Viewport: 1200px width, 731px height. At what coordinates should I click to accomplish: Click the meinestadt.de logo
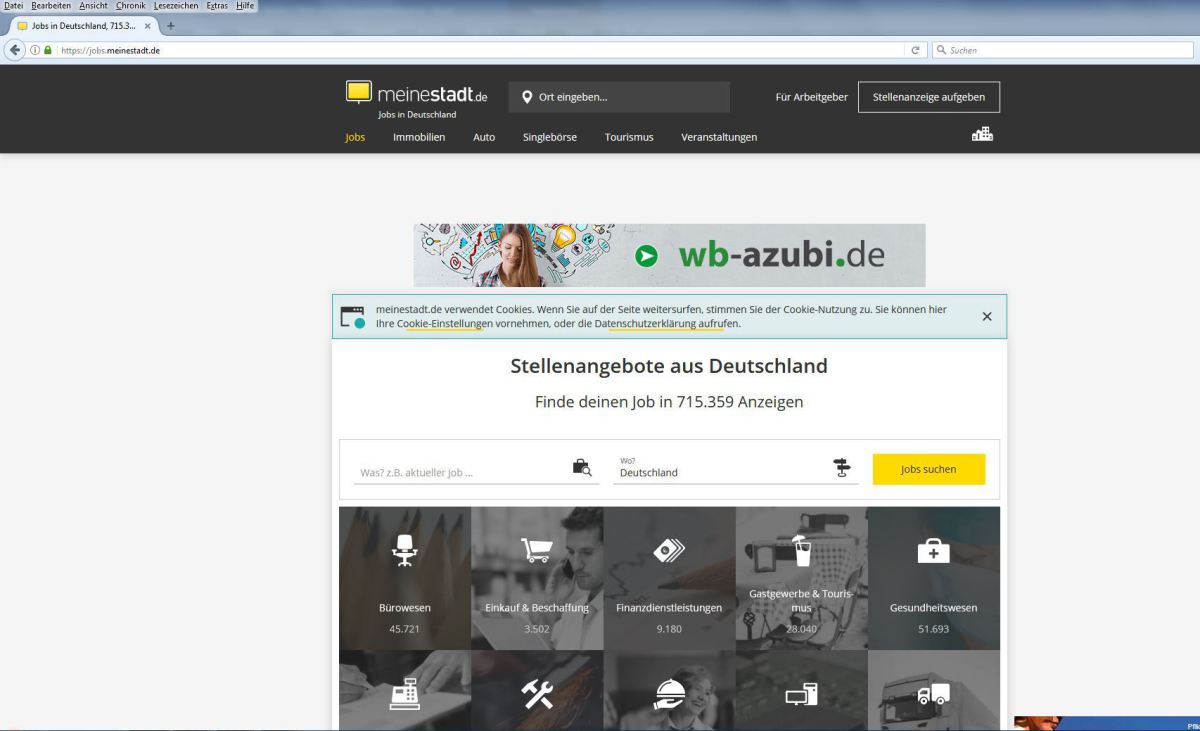pyautogui.click(x=417, y=95)
